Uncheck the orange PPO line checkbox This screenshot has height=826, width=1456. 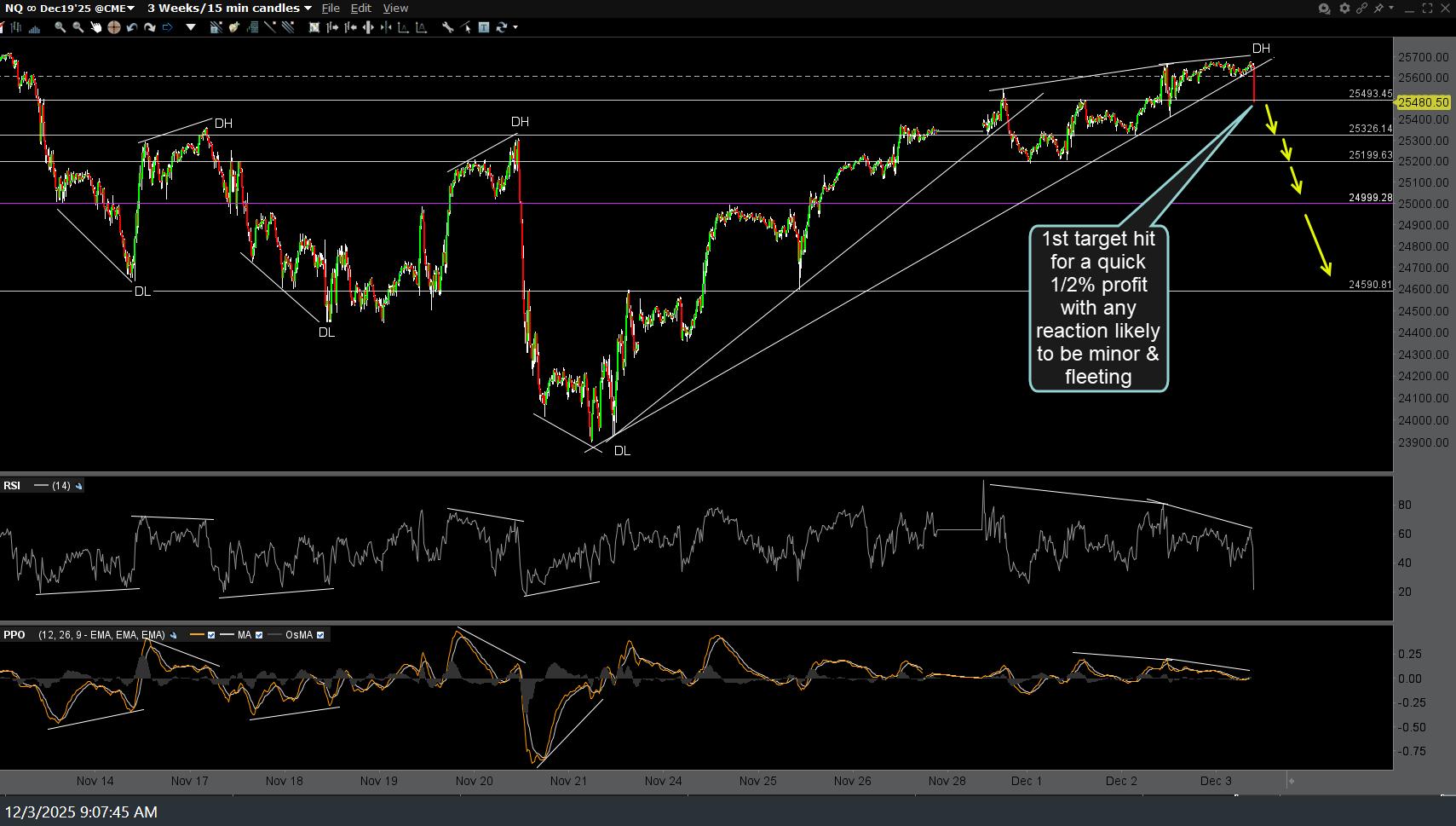[x=211, y=635]
